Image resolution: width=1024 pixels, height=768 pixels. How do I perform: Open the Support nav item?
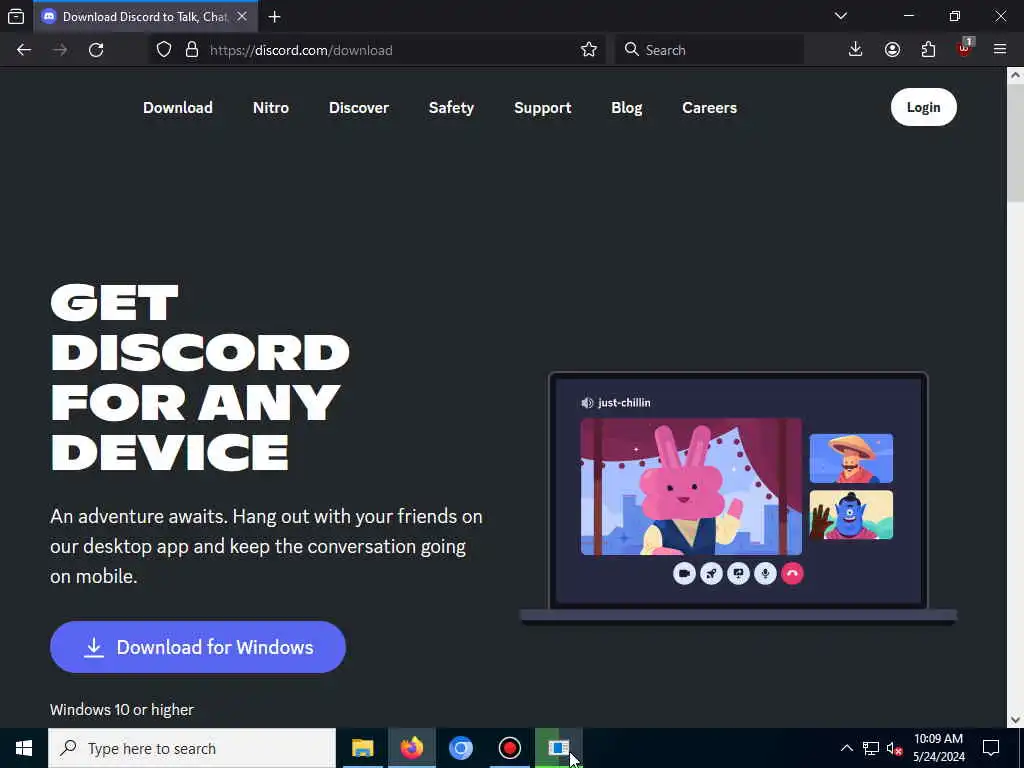tap(543, 108)
